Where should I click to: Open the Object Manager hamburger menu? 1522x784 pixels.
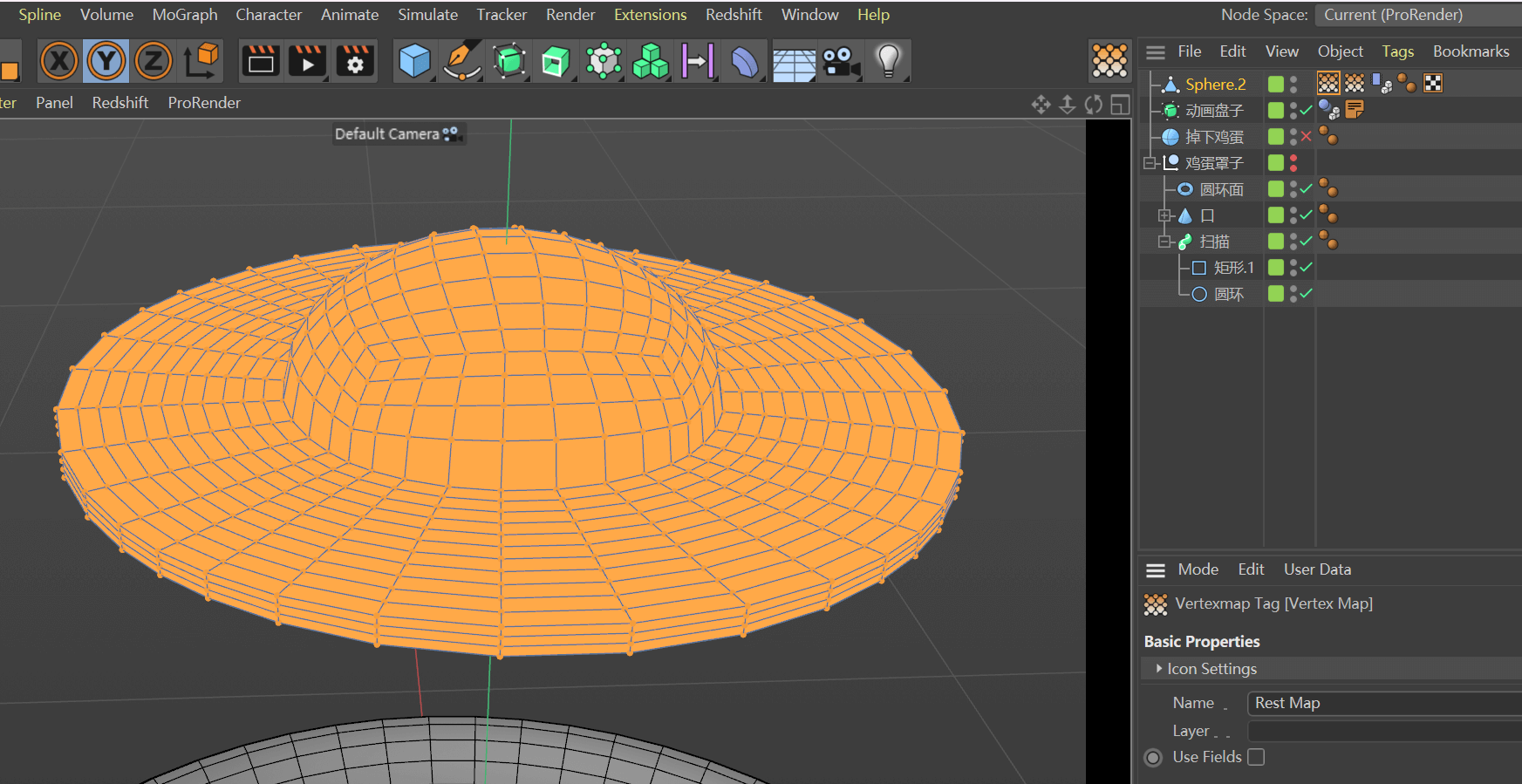(1156, 52)
